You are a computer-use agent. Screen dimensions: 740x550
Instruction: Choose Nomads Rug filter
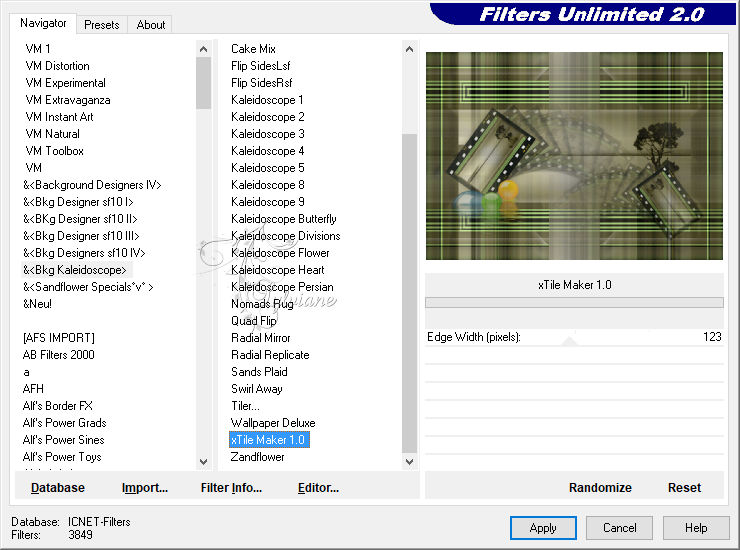pyautogui.click(x=262, y=304)
